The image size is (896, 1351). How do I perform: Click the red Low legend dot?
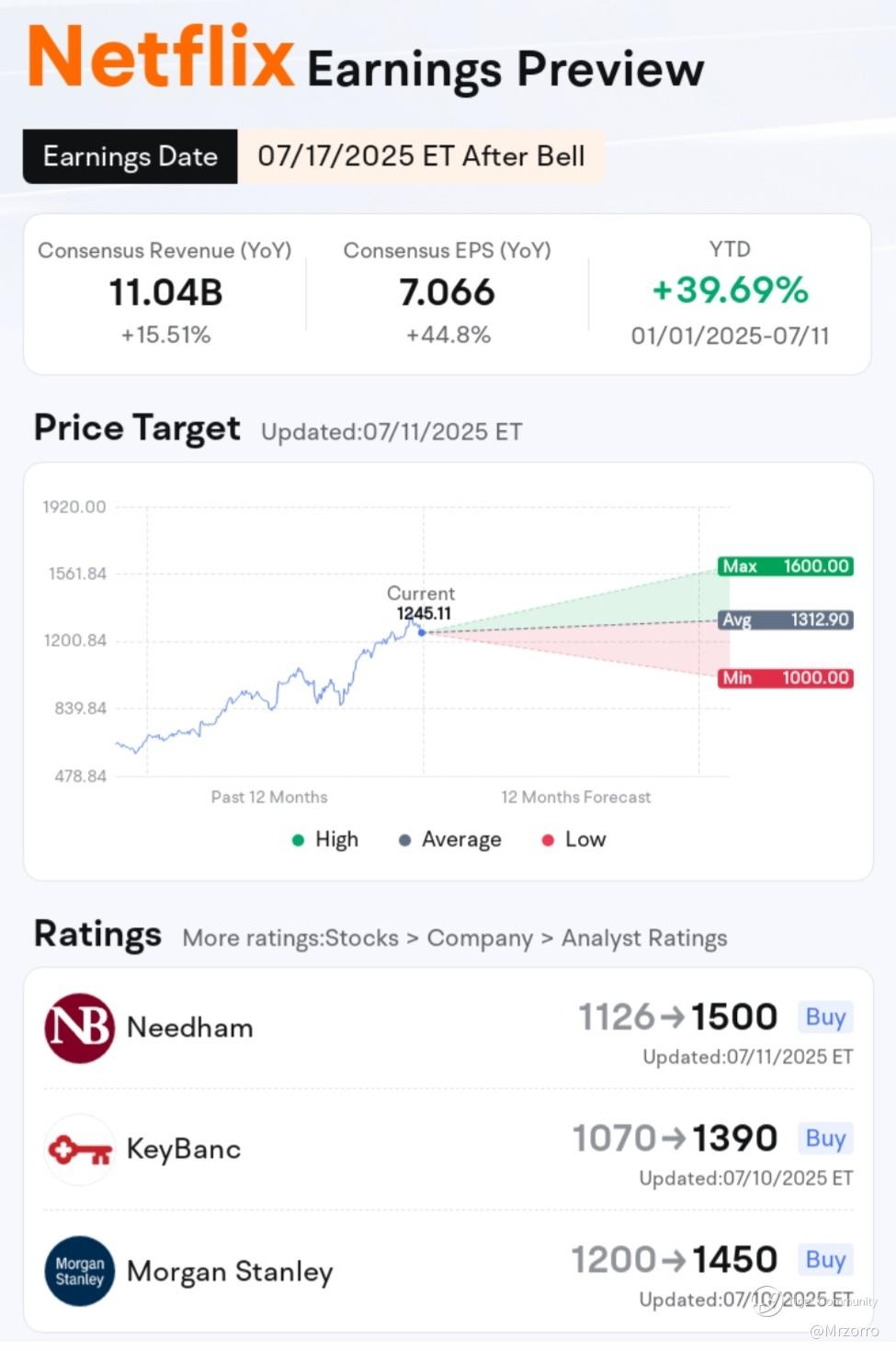pos(548,840)
